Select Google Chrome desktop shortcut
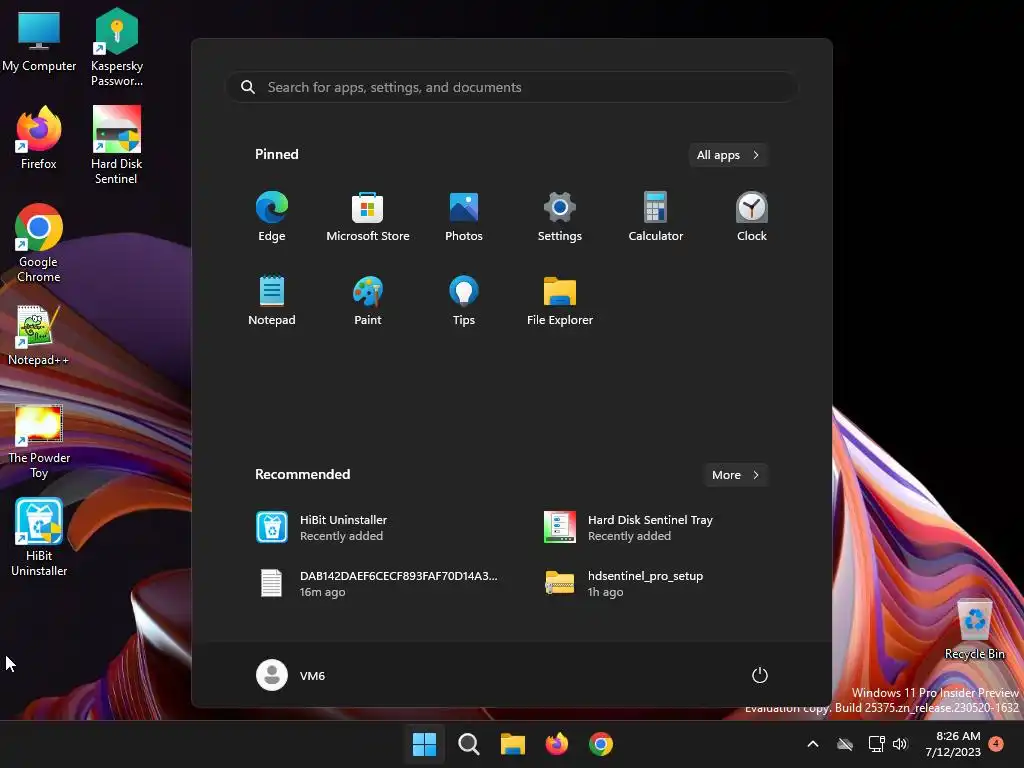The height and width of the screenshot is (768, 1024). pyautogui.click(x=39, y=243)
